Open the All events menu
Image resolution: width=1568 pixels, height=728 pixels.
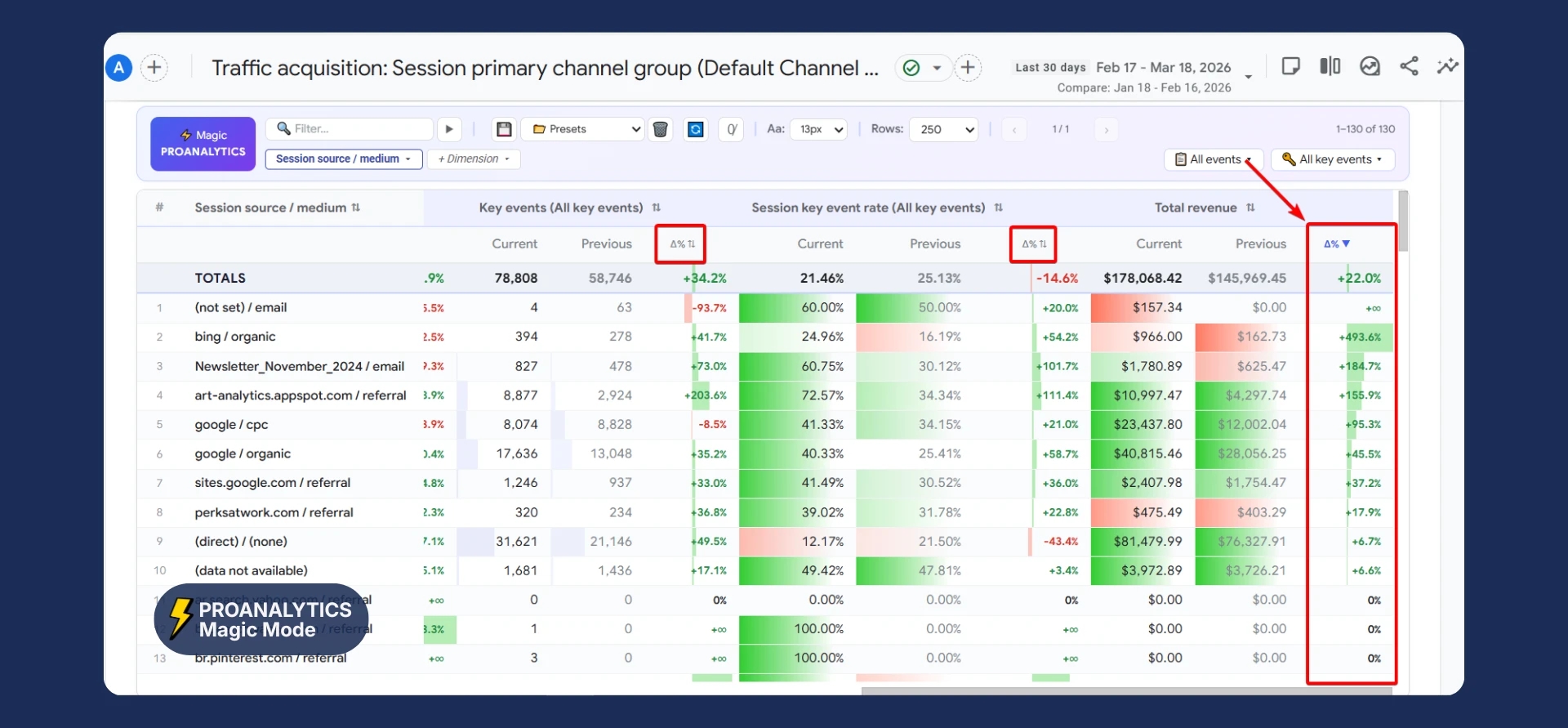tap(1213, 159)
